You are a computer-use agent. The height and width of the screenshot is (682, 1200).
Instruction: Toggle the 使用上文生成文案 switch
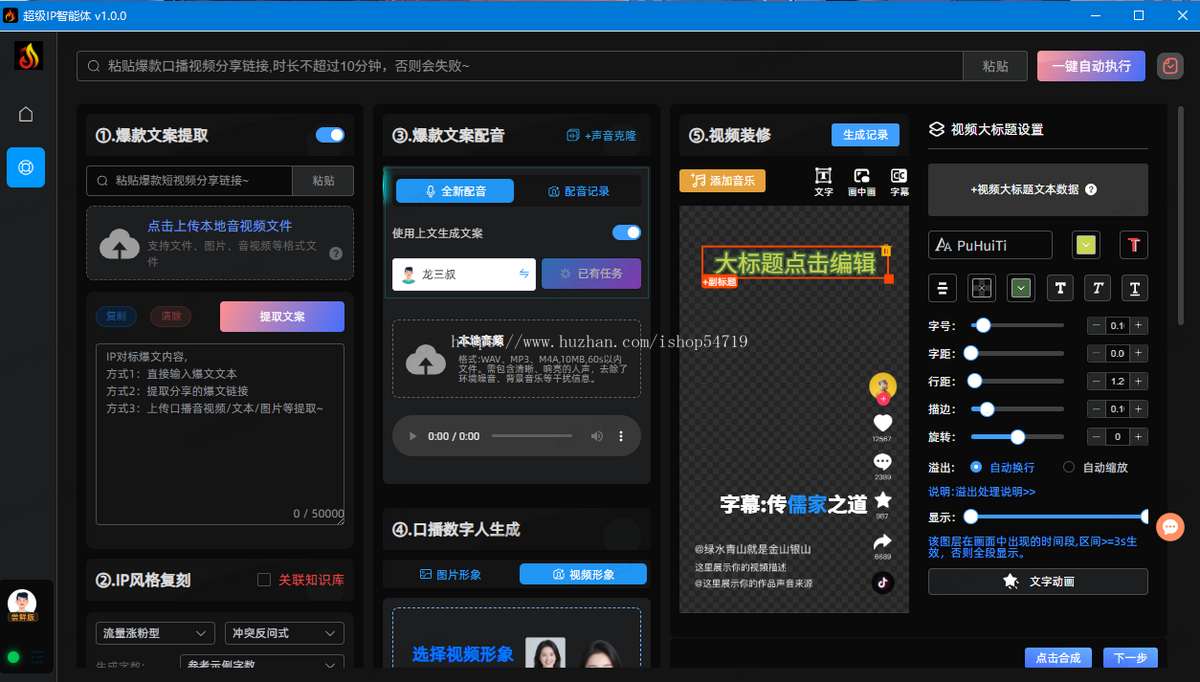tap(627, 232)
